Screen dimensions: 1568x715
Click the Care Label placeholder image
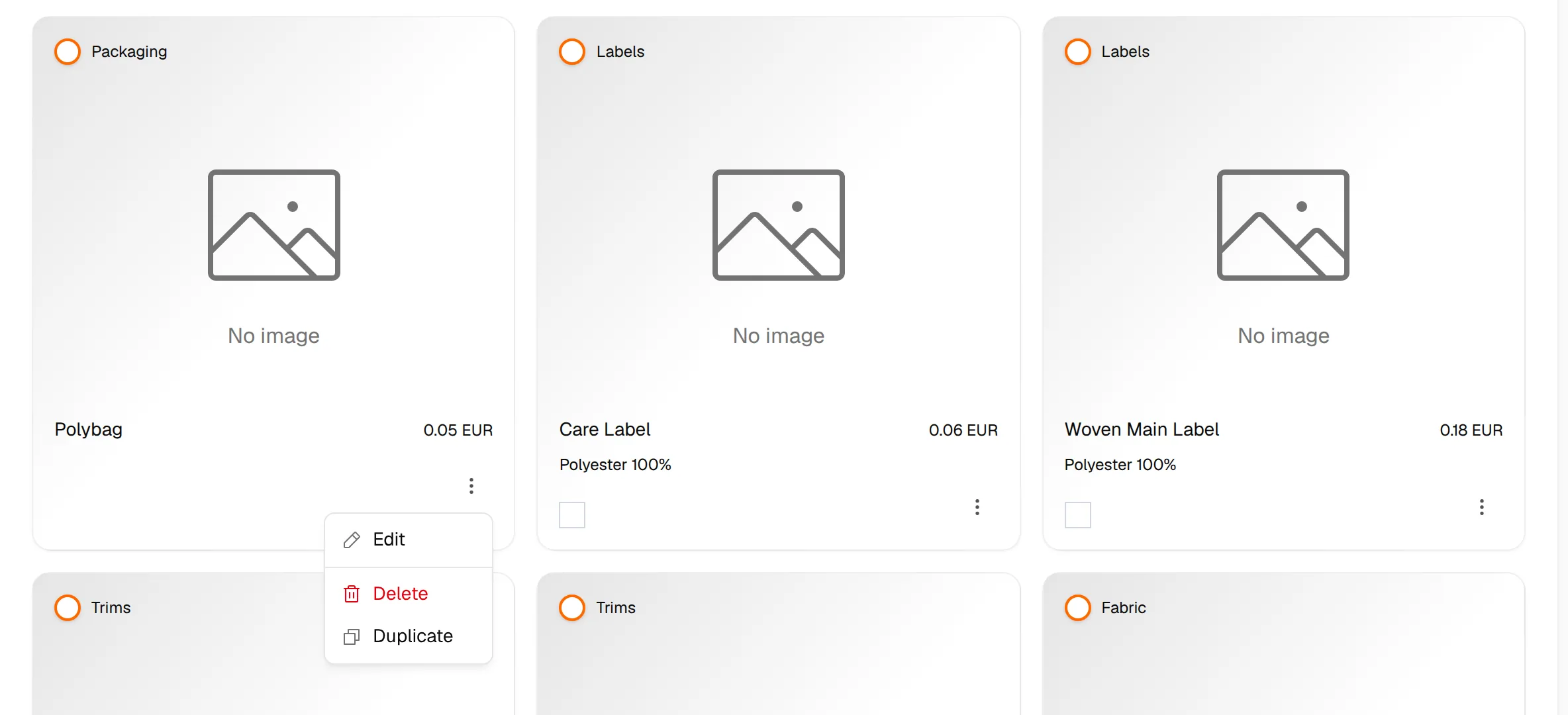click(x=779, y=225)
